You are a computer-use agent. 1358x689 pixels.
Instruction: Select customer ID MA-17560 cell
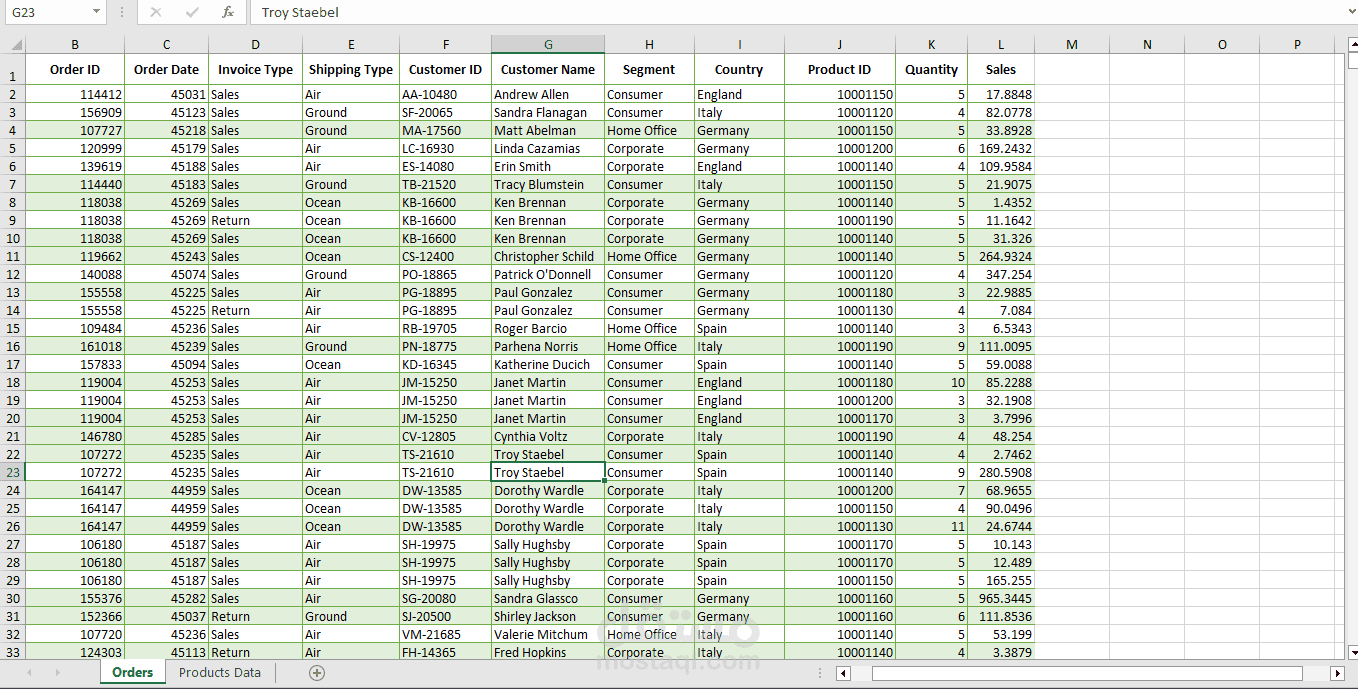[446, 130]
